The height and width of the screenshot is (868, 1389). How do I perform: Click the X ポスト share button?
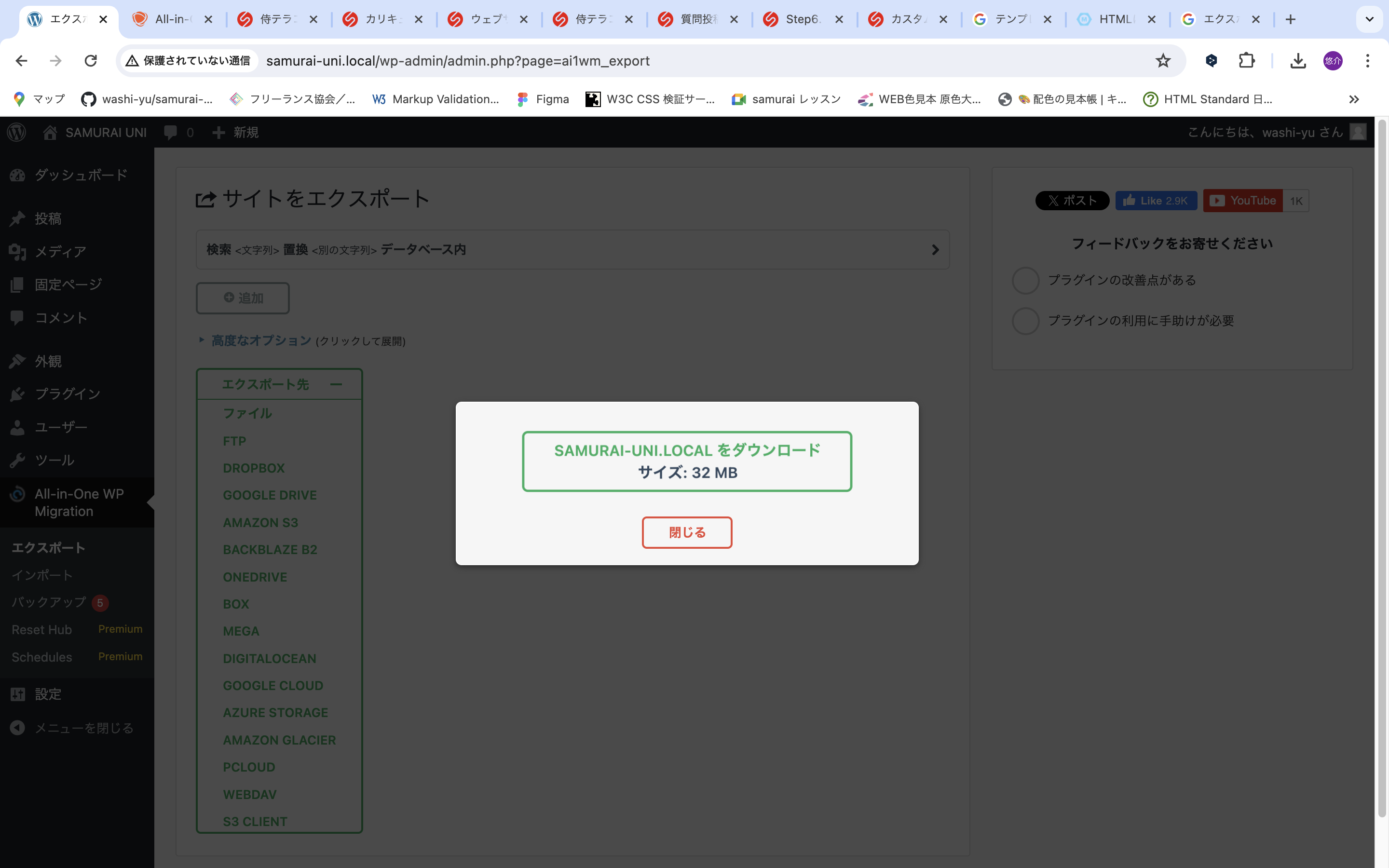coord(1072,201)
